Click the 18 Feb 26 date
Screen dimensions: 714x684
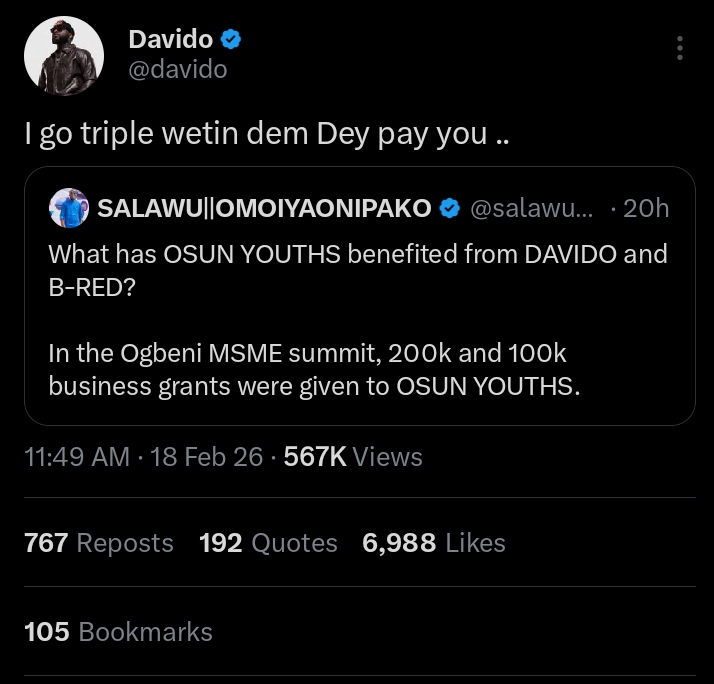click(x=208, y=457)
